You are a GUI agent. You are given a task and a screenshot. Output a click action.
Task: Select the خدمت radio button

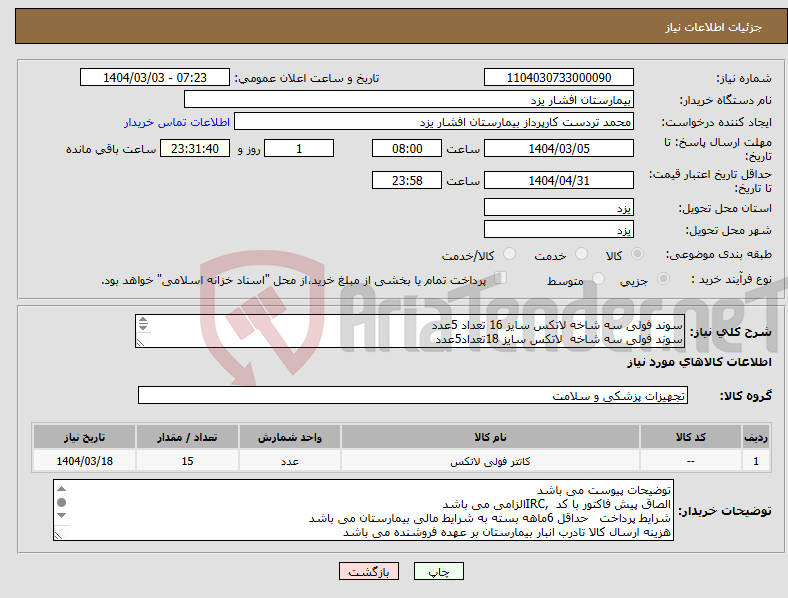(x=581, y=254)
